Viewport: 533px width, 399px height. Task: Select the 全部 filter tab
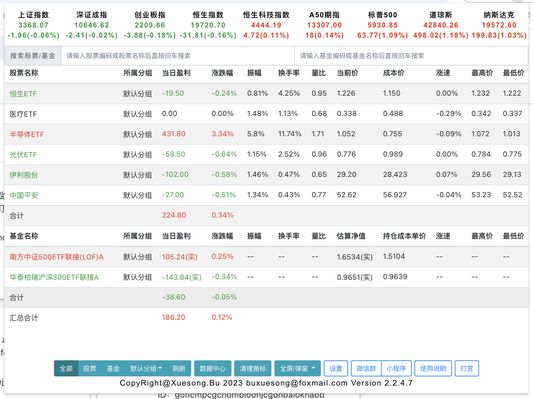point(66,368)
